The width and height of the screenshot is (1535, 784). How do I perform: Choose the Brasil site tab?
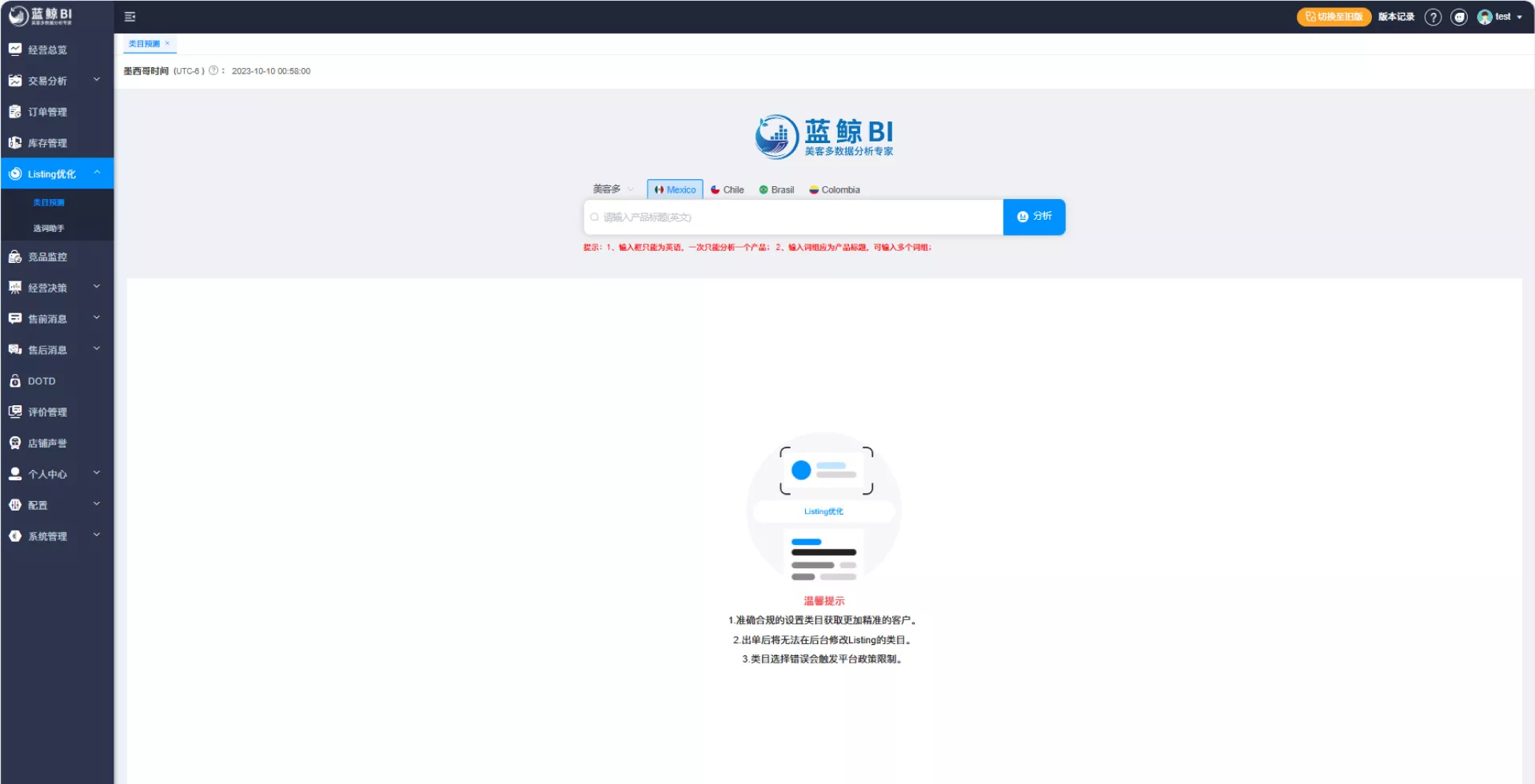(776, 190)
